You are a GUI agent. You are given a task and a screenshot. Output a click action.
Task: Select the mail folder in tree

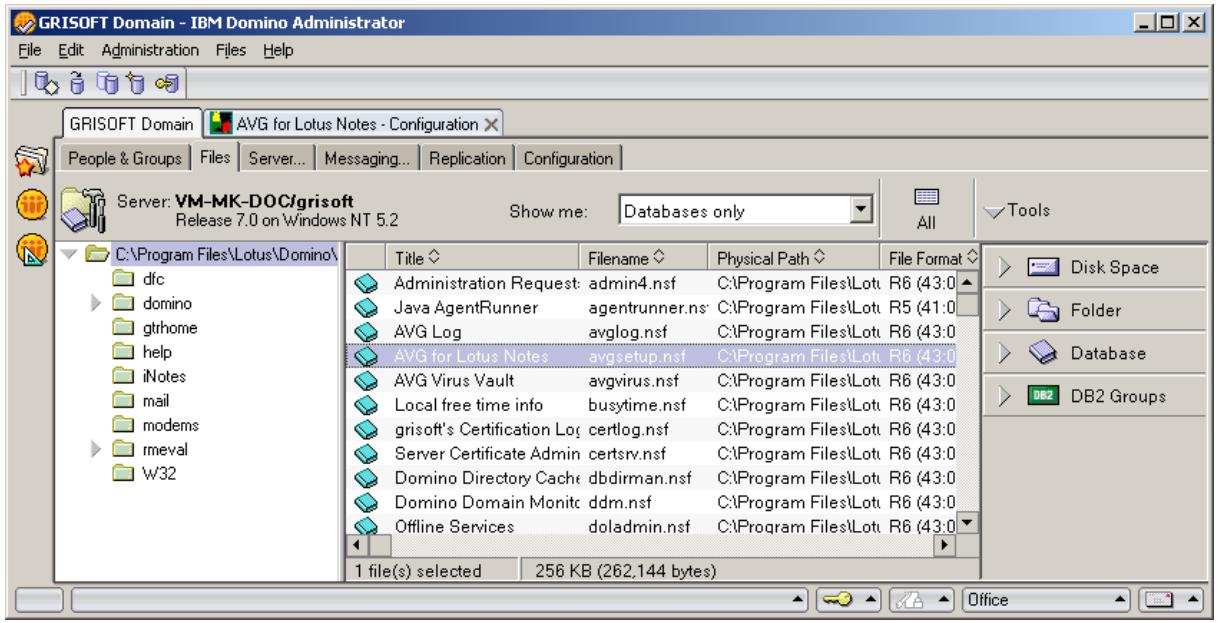click(x=156, y=401)
